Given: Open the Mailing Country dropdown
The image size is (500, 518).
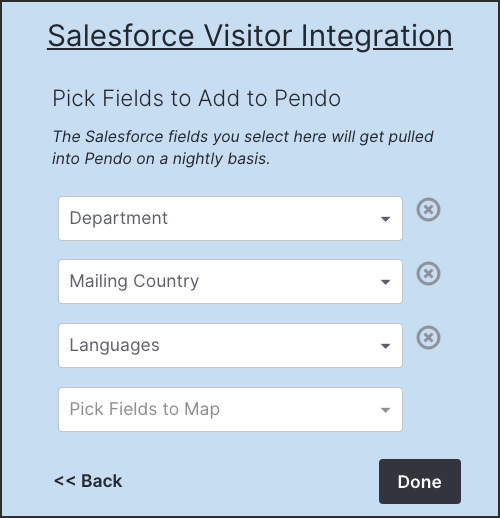Looking at the screenshot, I should coord(230,281).
